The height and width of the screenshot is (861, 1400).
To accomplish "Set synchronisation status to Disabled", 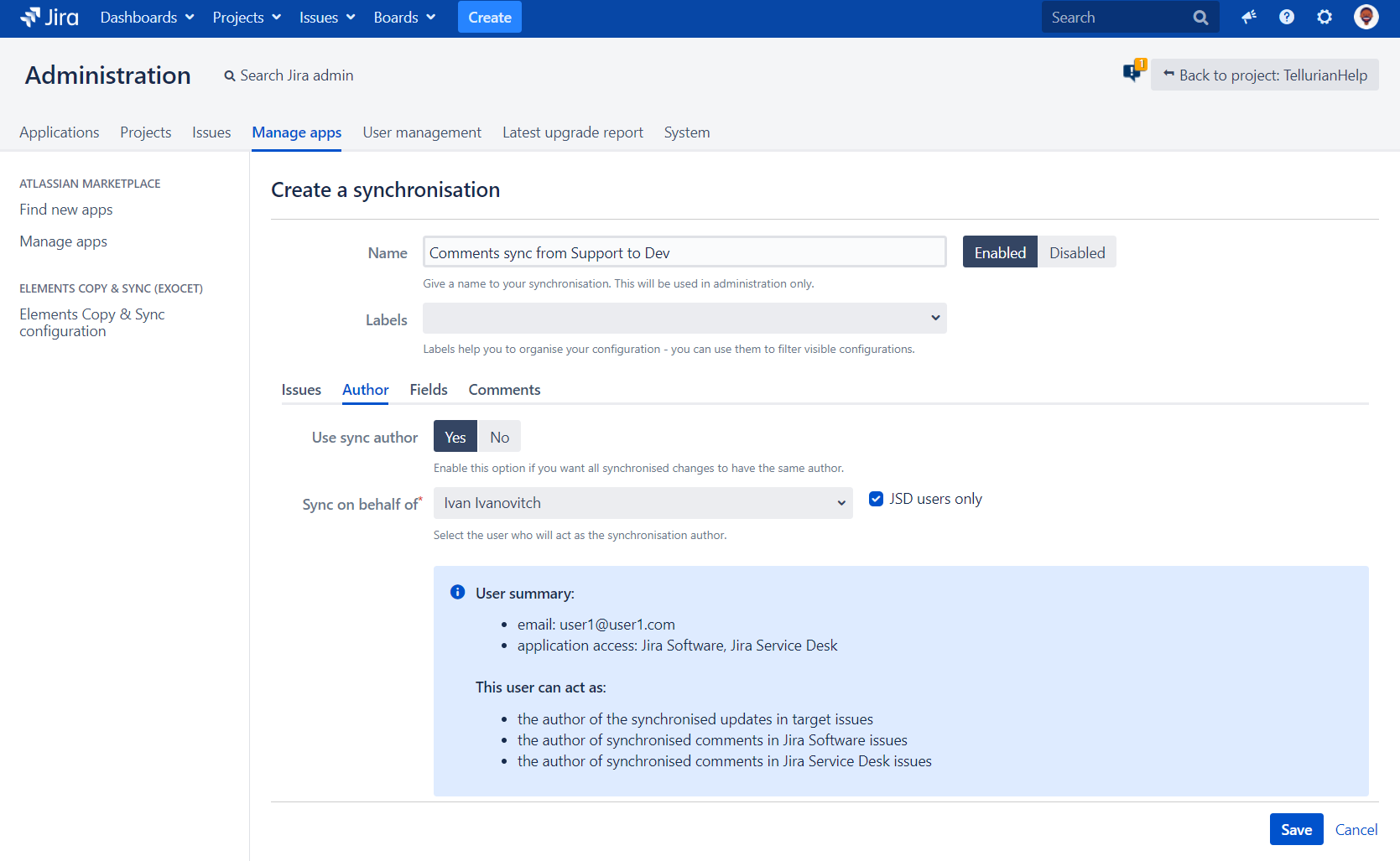I will click(x=1076, y=252).
